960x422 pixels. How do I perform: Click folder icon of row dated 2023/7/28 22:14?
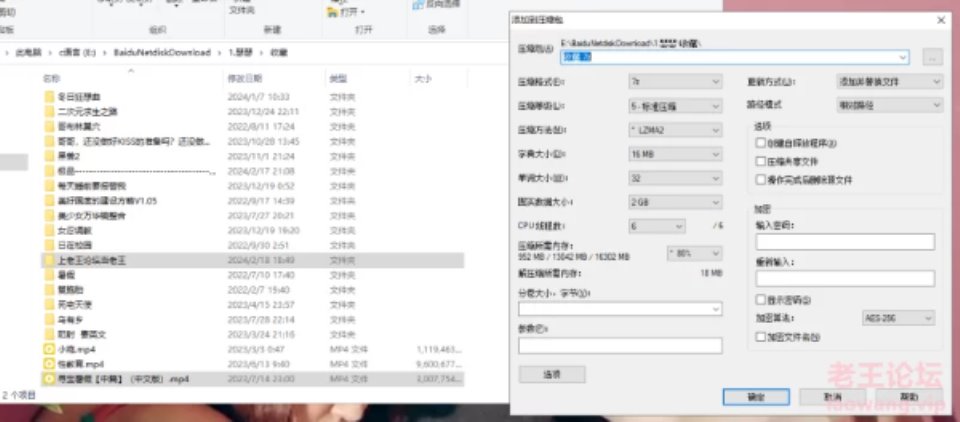[50, 320]
